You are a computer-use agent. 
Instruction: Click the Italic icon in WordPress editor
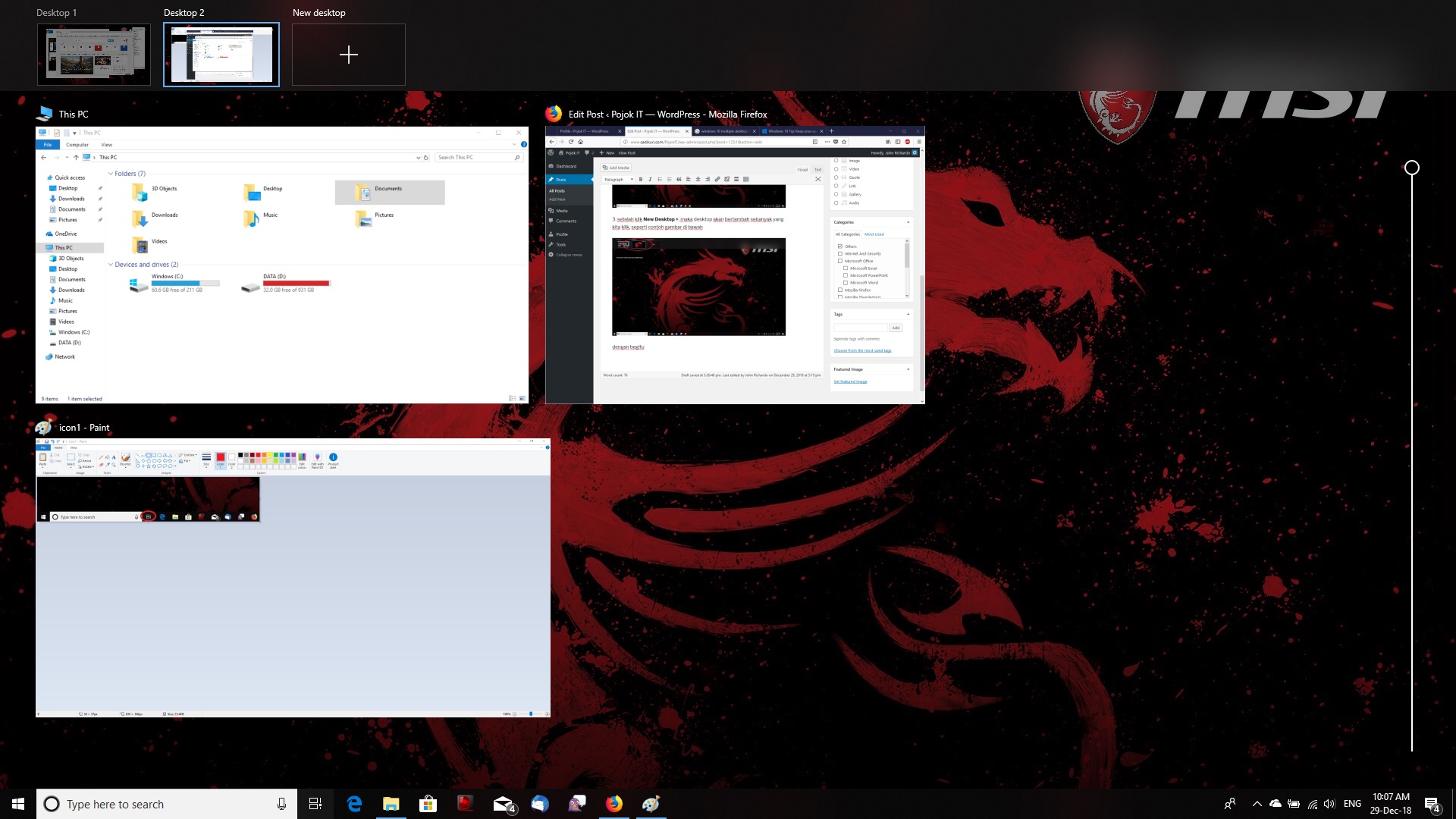(x=650, y=179)
